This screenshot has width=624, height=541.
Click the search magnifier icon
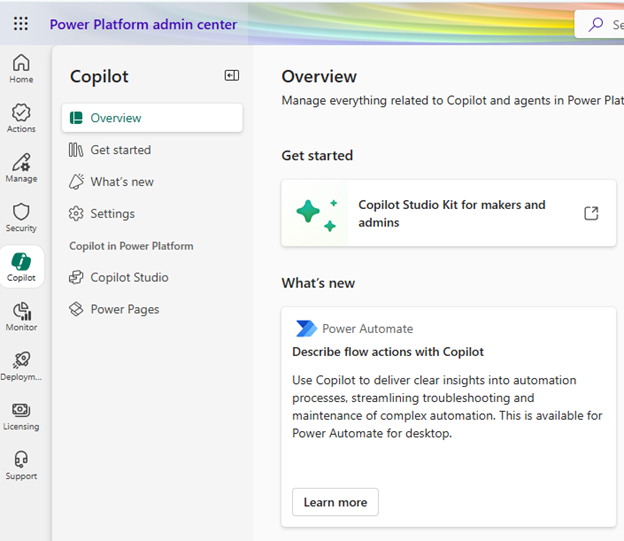click(595, 24)
